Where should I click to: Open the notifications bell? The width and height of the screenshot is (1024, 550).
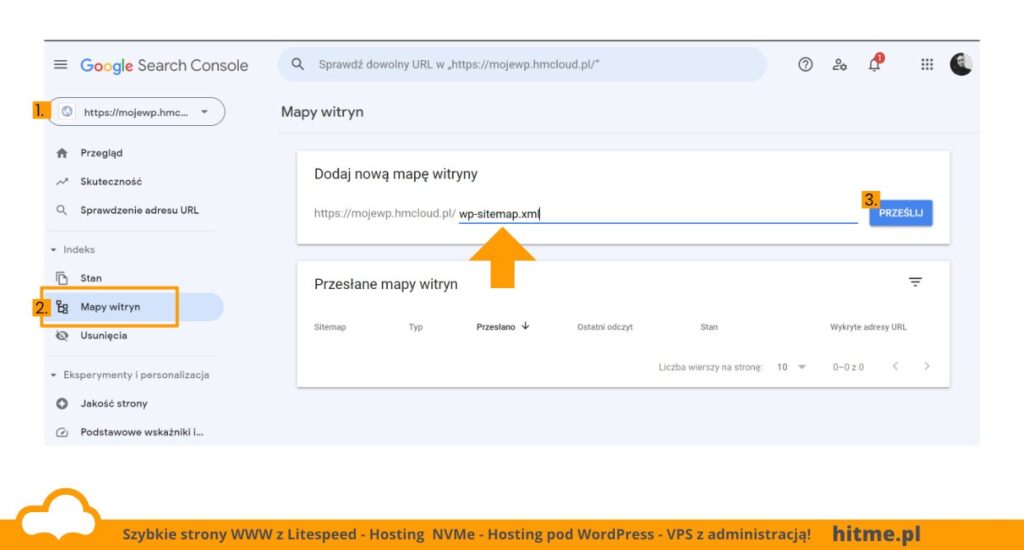point(874,63)
